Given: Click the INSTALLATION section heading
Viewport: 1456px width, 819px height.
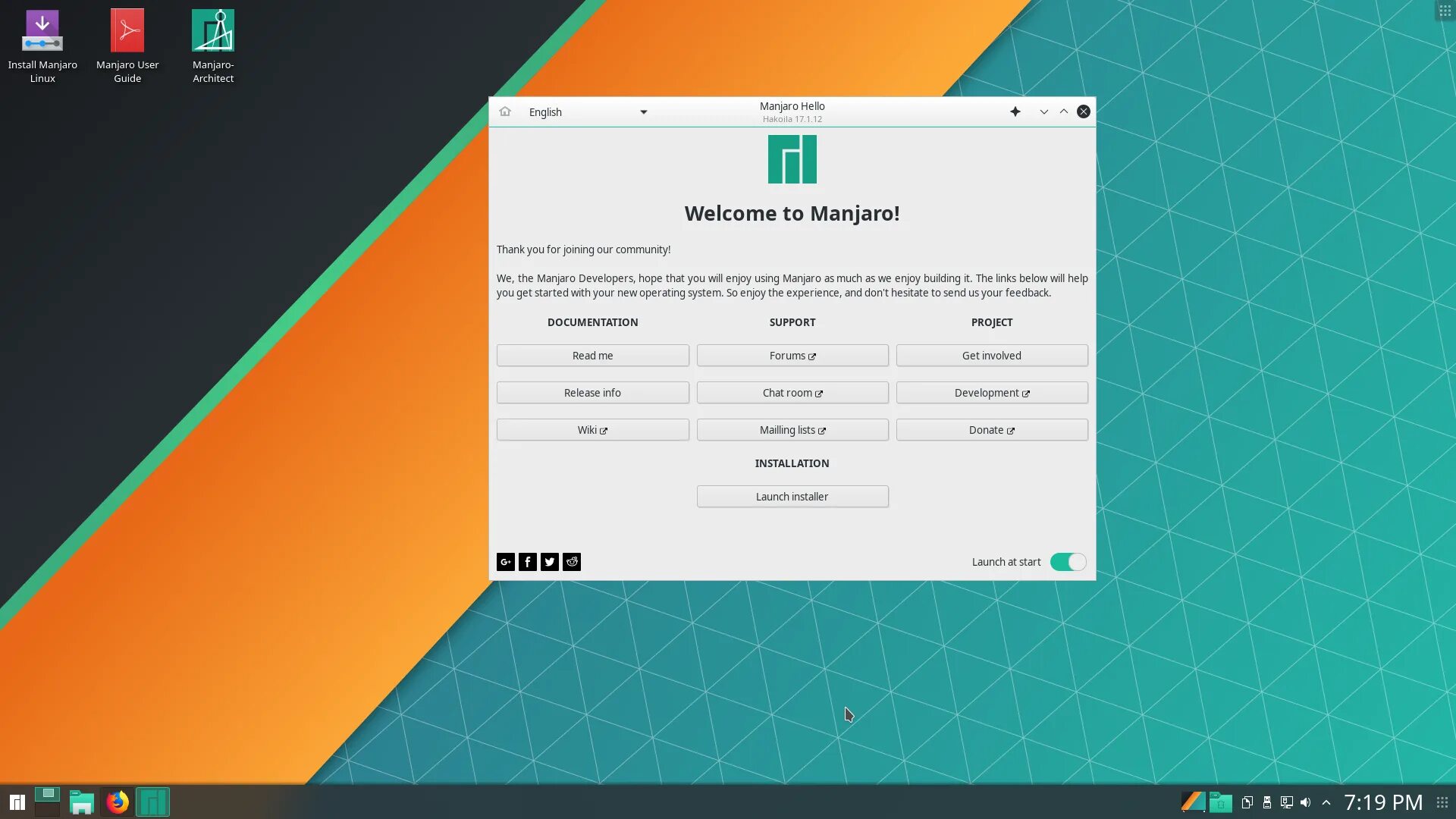Looking at the screenshot, I should (792, 463).
